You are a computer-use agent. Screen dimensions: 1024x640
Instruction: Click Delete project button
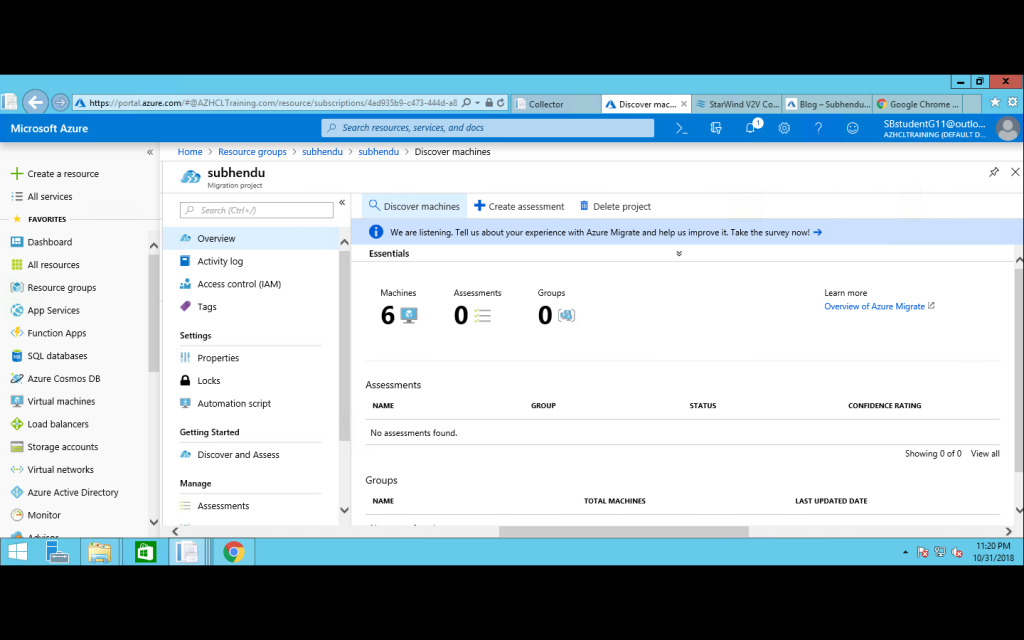click(615, 206)
